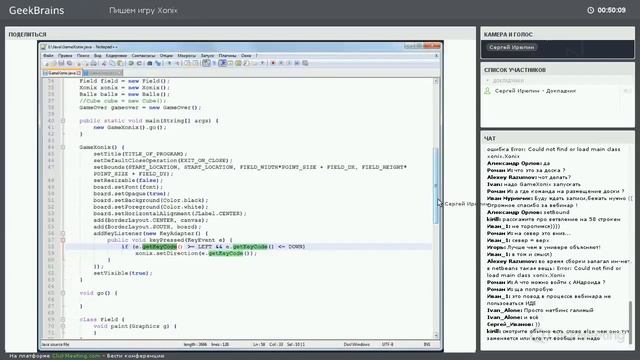
Task: Open the Replace toolbar icon
Action: click(x=158, y=63)
